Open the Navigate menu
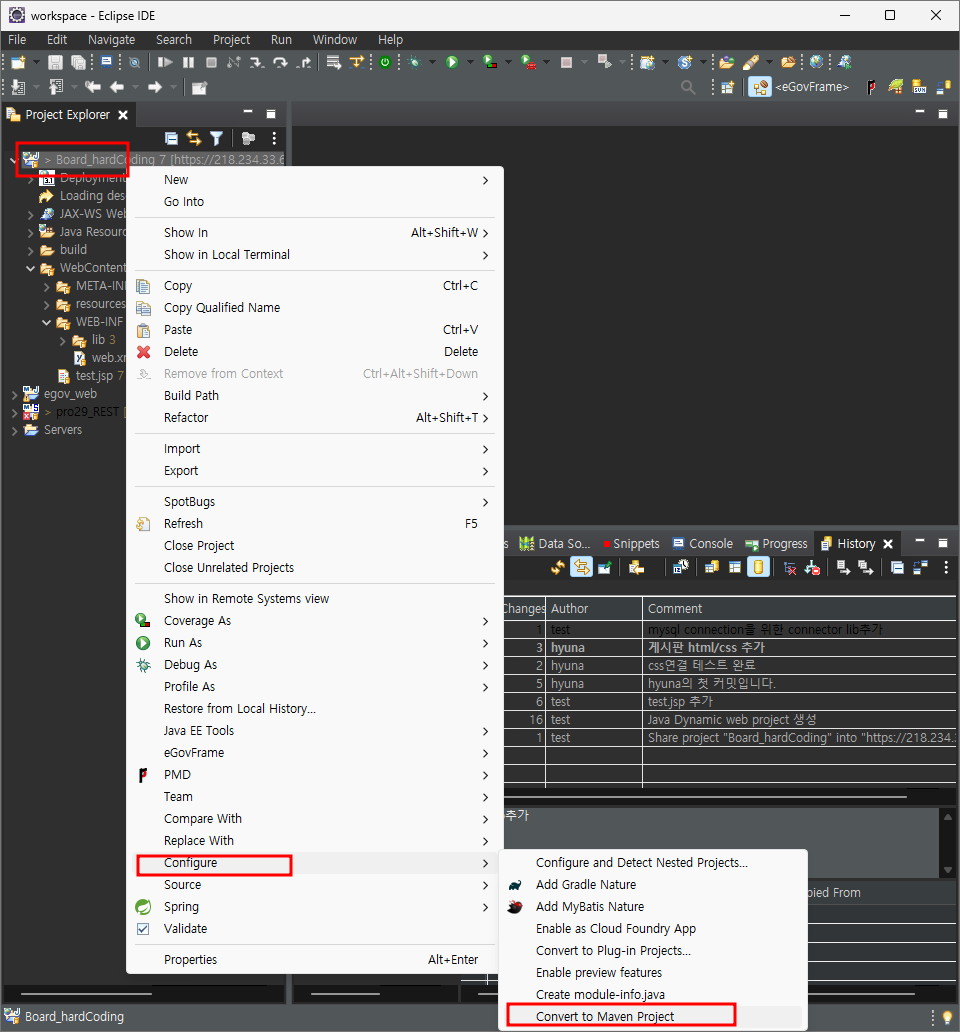The width and height of the screenshot is (960, 1032). click(111, 40)
